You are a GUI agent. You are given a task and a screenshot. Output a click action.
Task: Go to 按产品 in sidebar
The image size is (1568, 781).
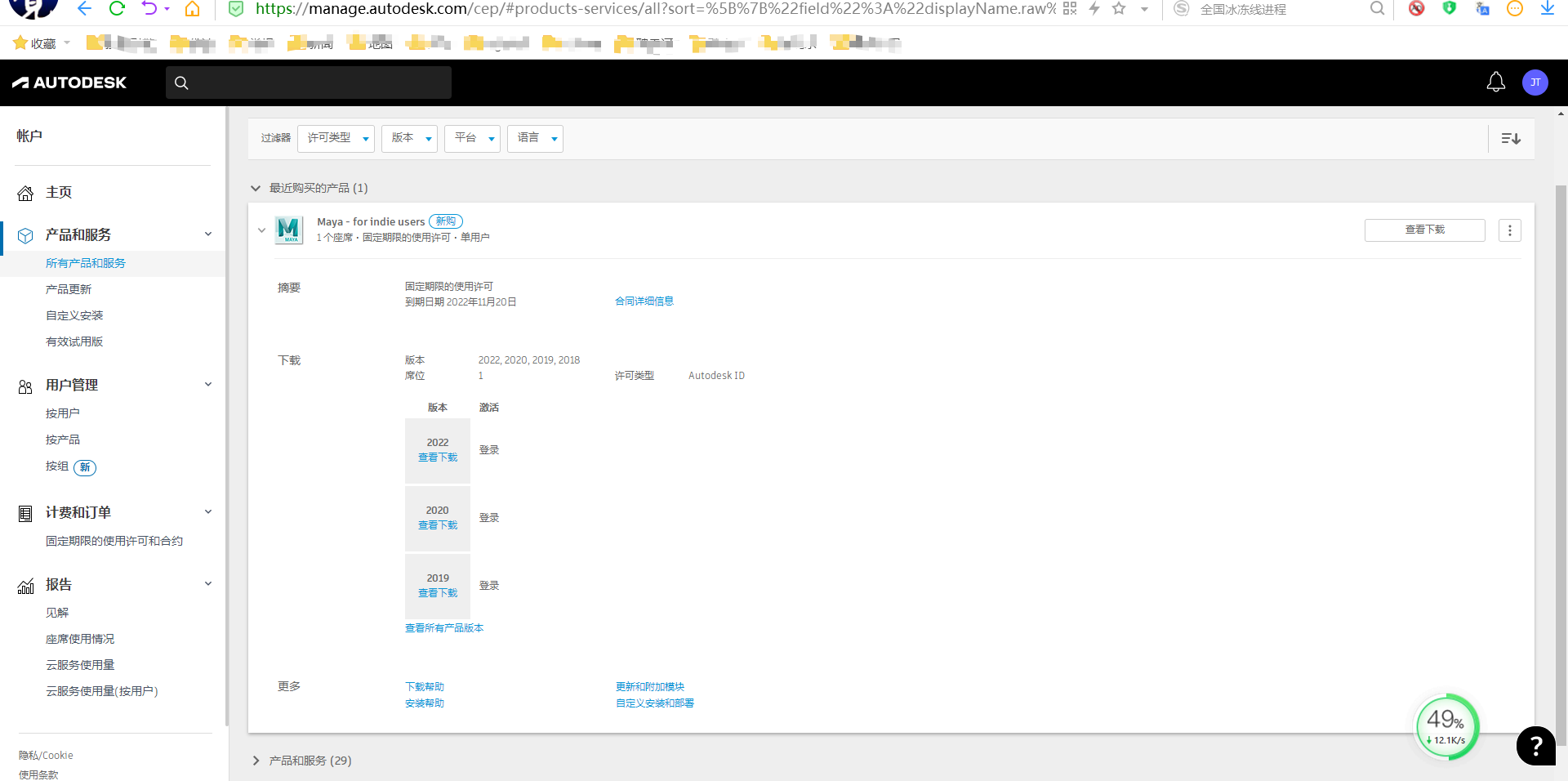point(63,440)
